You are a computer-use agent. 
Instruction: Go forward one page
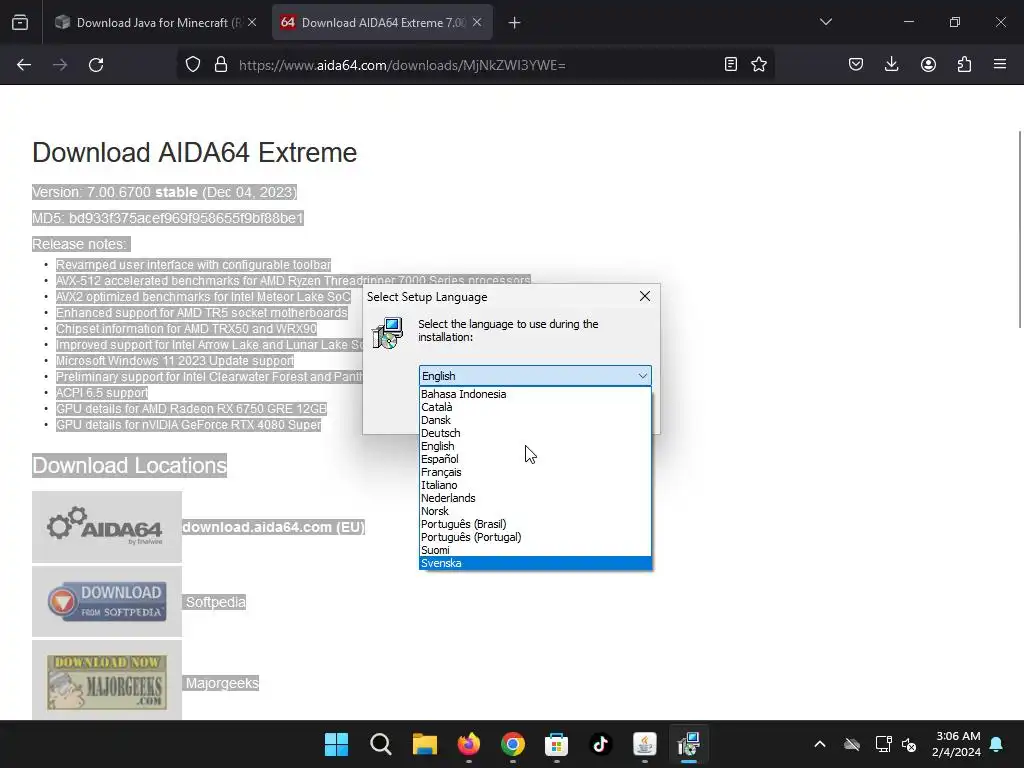[60, 65]
